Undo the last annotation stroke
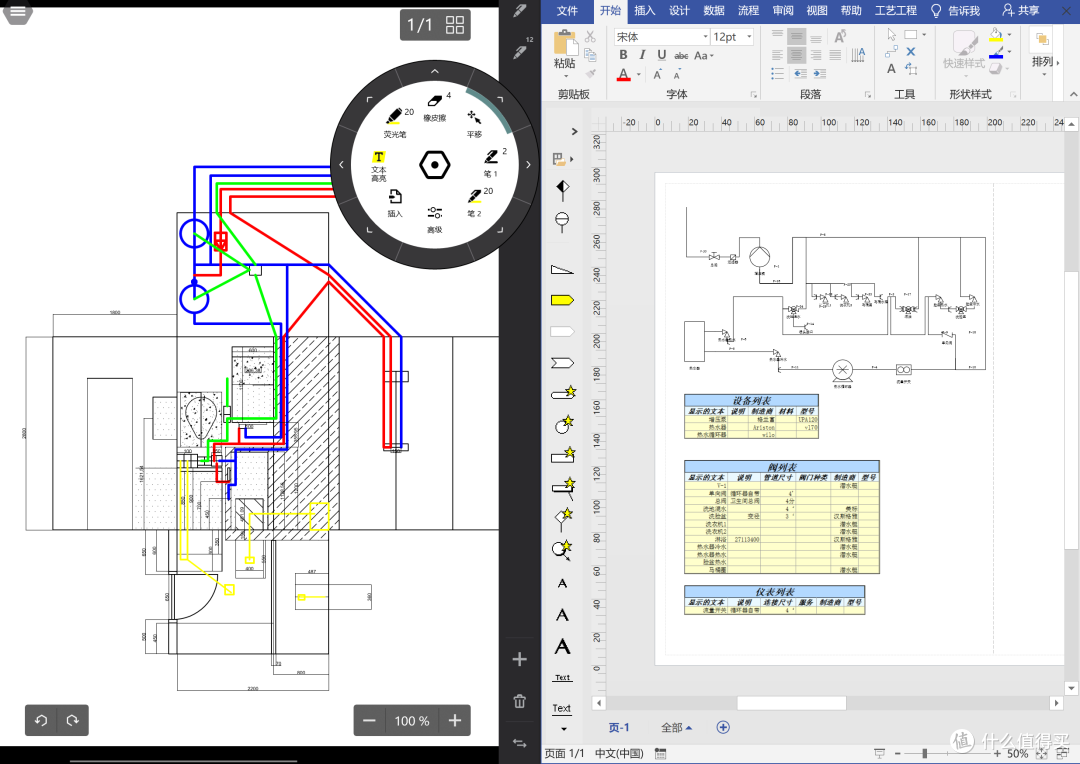Screen dimensions: 1080x764 [41, 721]
